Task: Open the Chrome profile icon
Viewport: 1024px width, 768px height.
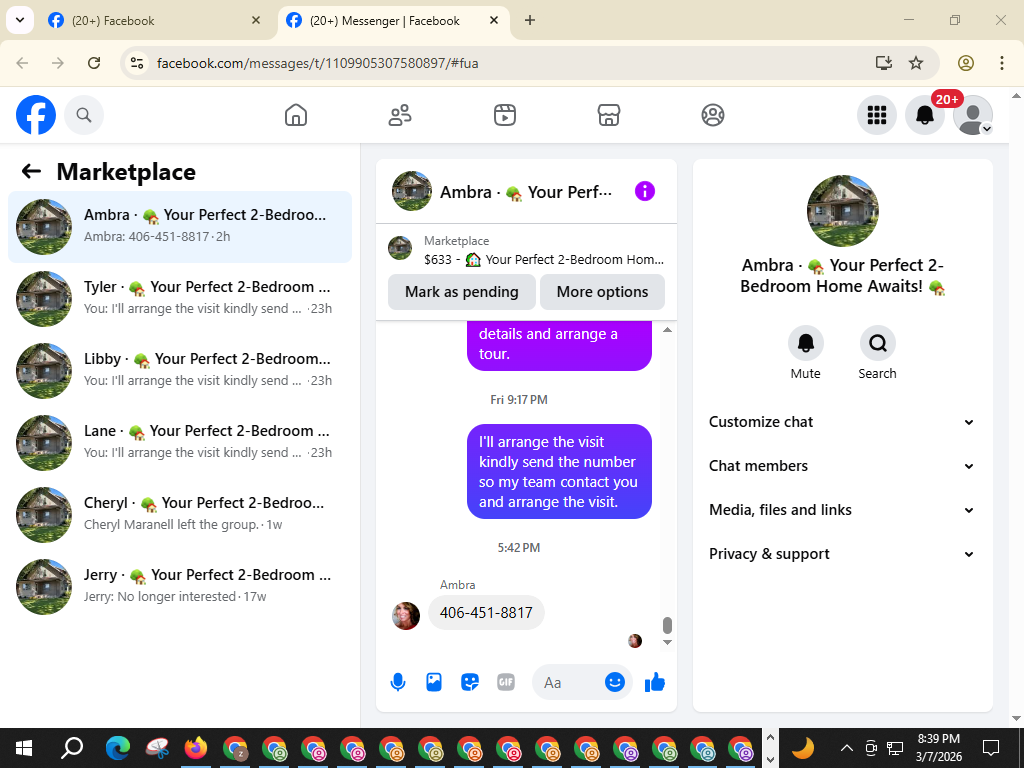Action: pyautogui.click(x=966, y=63)
